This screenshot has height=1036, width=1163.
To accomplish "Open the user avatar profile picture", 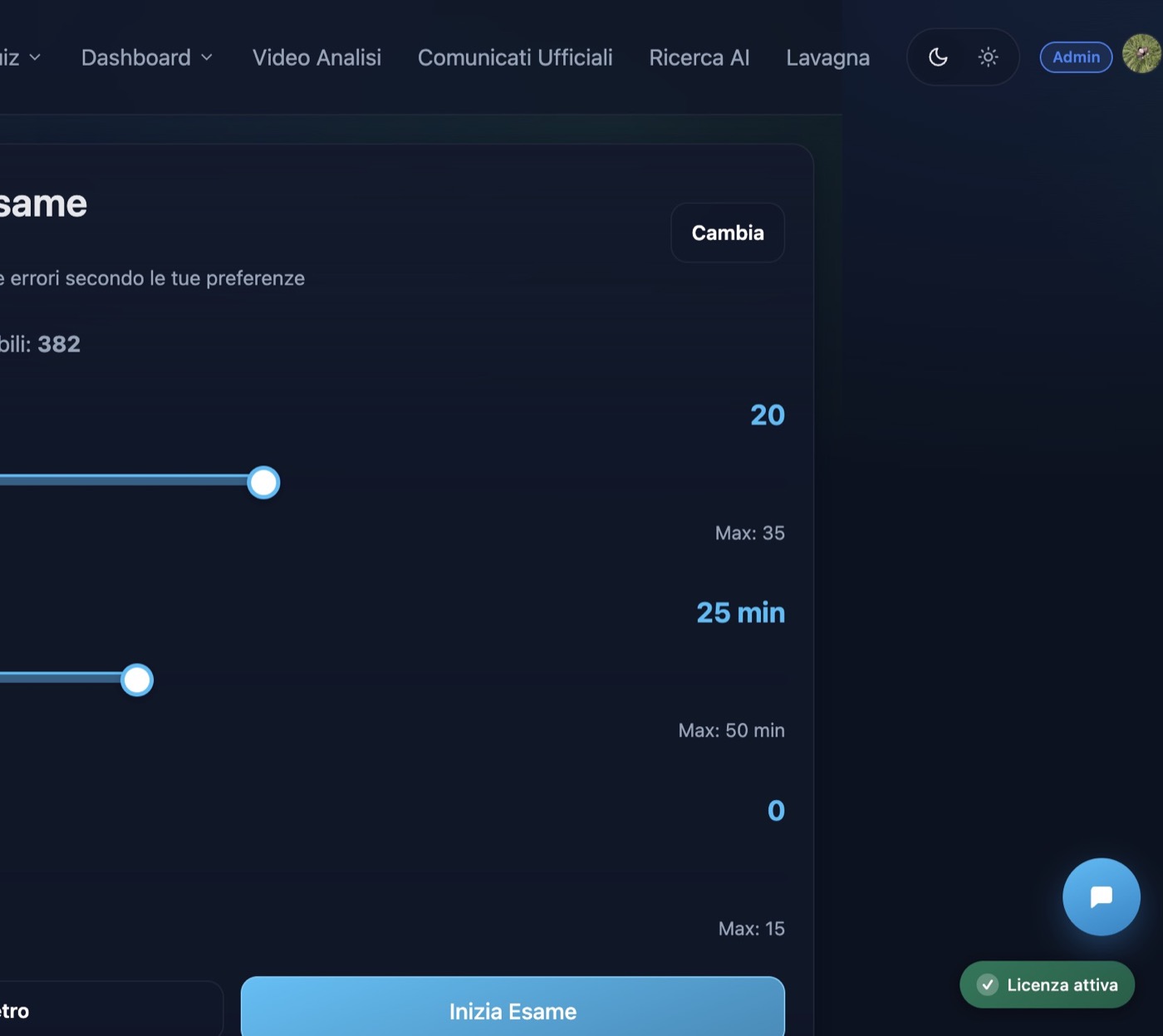I will point(1141,54).
